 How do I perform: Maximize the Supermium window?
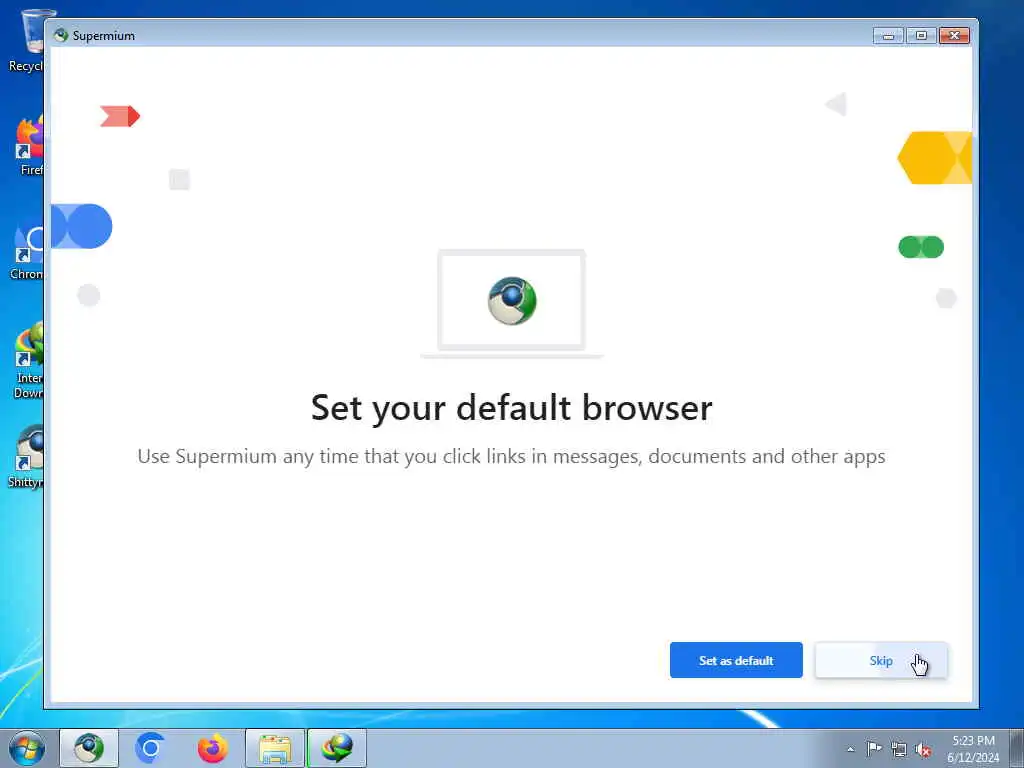(x=921, y=35)
